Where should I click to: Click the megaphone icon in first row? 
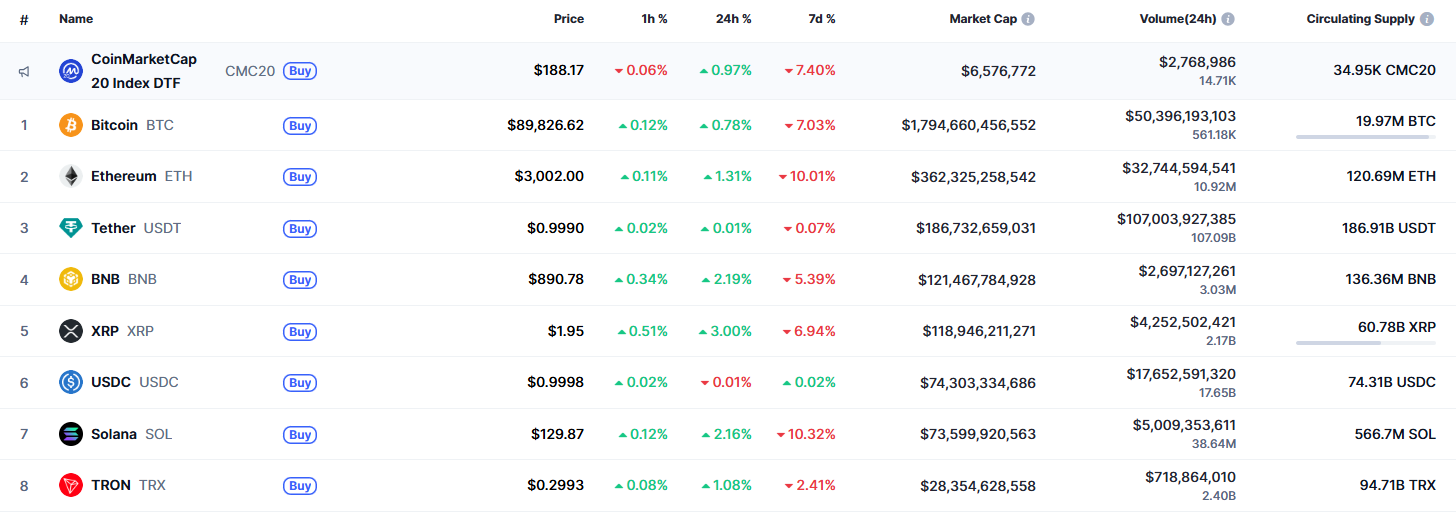point(24,71)
